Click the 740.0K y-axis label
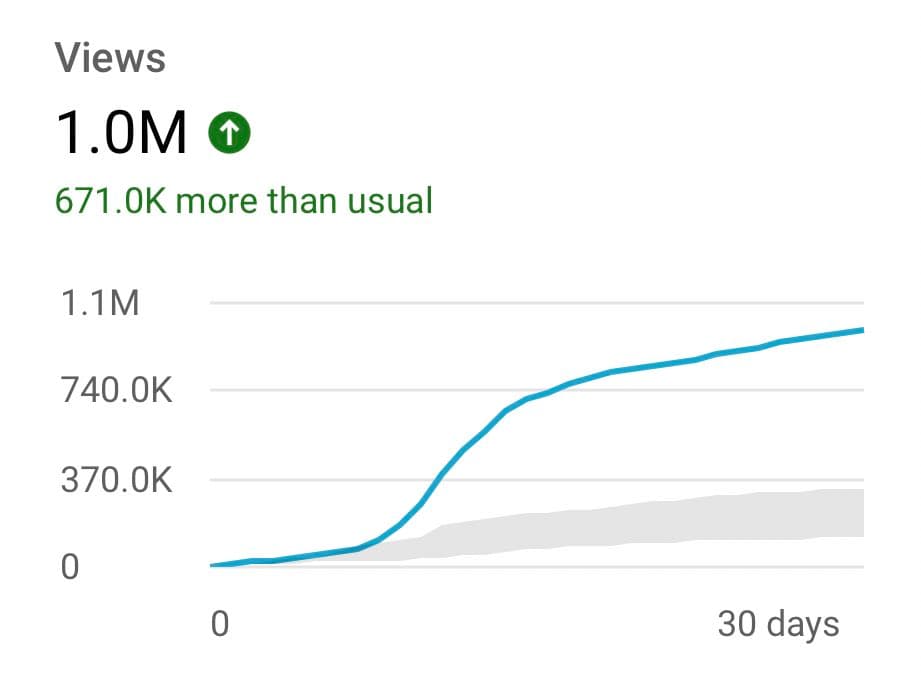The image size is (921, 694). click(x=116, y=390)
